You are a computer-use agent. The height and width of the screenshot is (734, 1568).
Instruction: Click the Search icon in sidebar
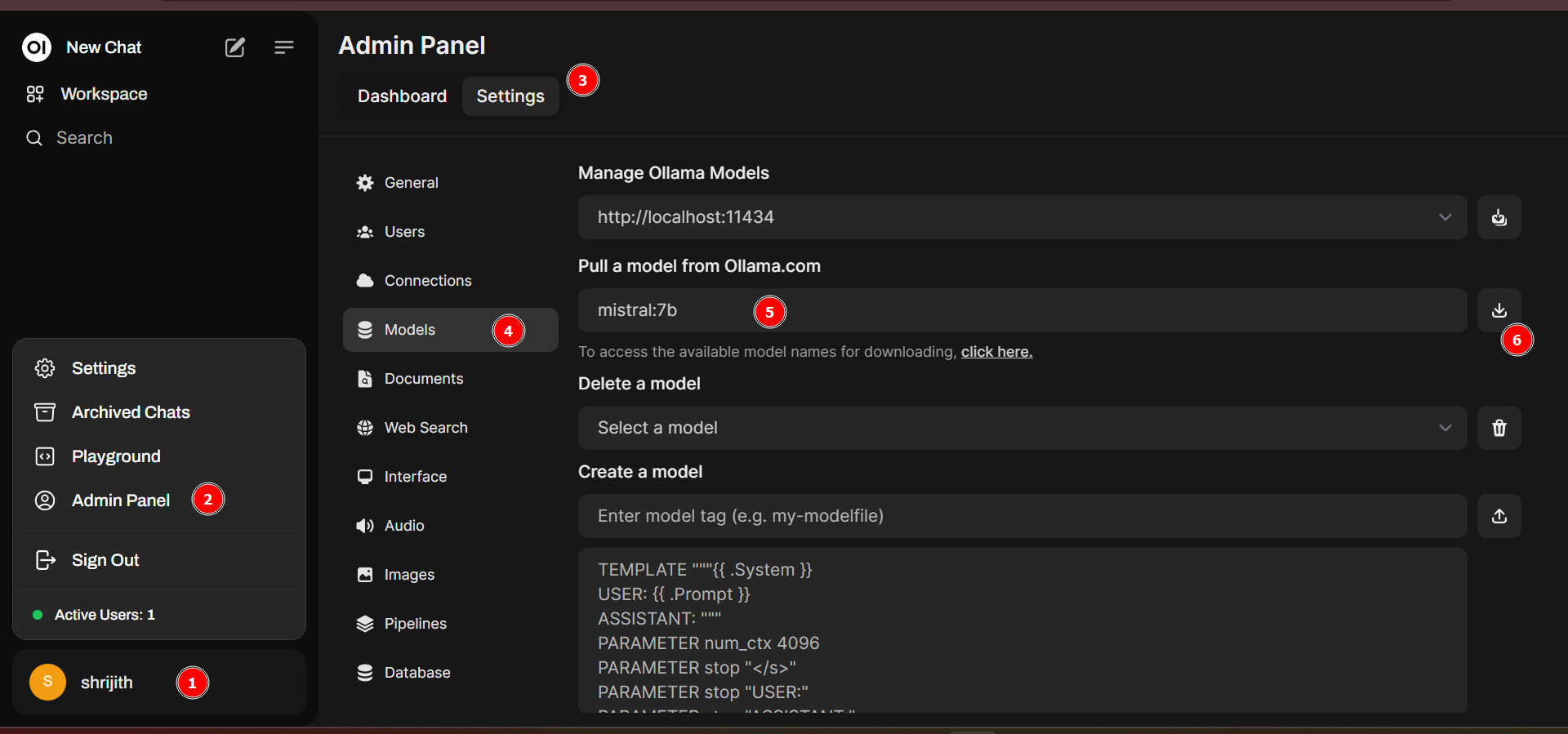pos(34,138)
